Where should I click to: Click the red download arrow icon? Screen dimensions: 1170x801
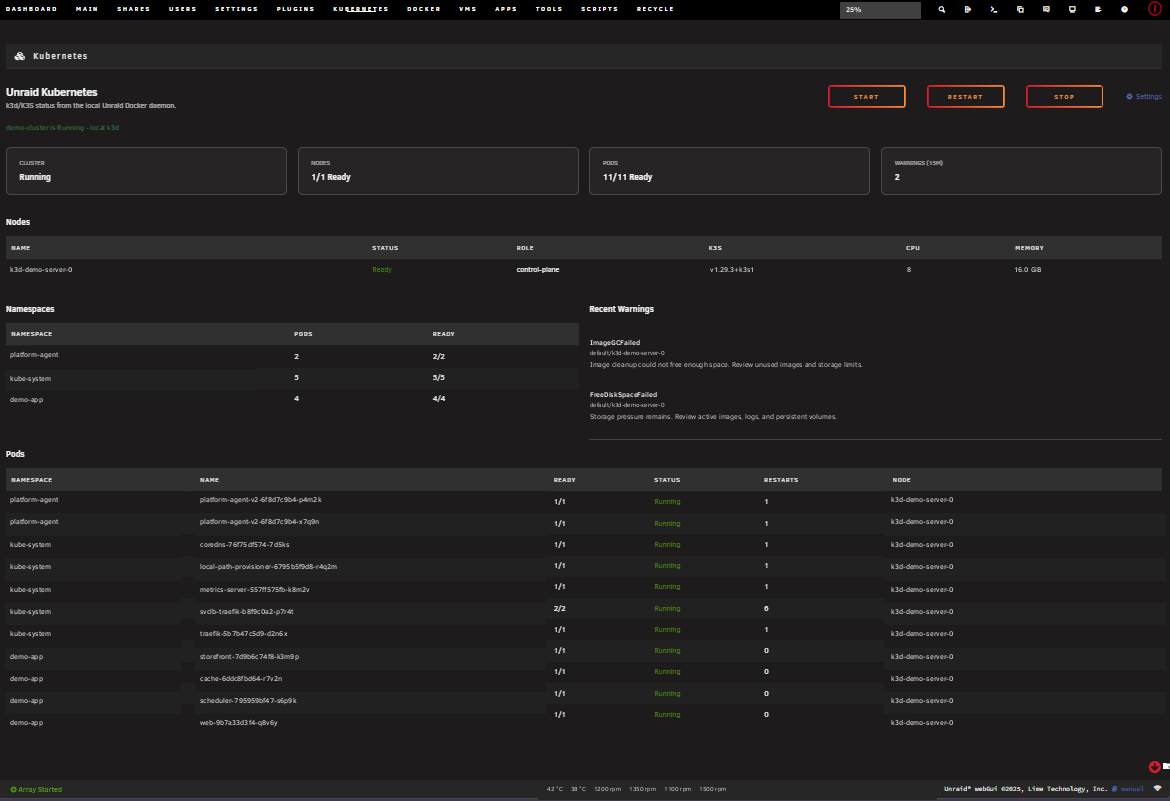[x=1154, y=767]
